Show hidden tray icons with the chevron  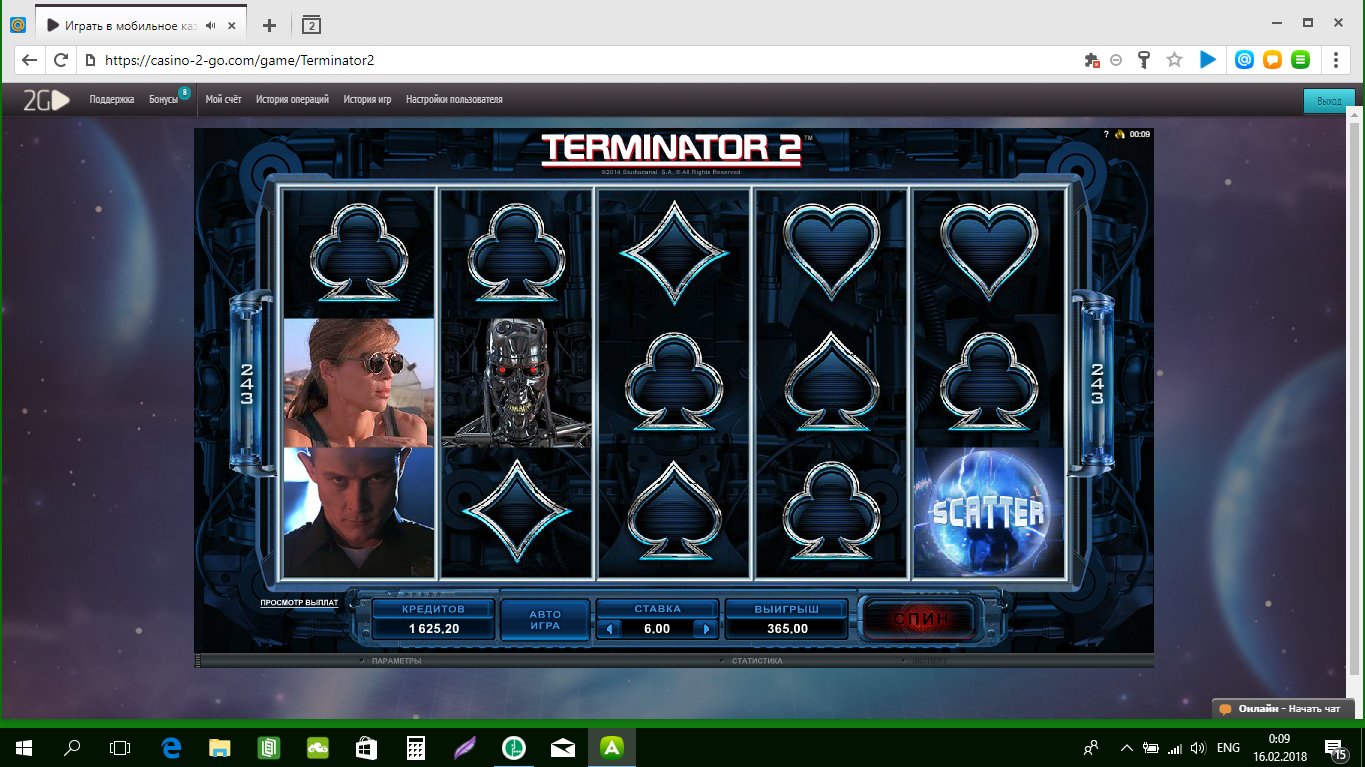(x=1127, y=747)
